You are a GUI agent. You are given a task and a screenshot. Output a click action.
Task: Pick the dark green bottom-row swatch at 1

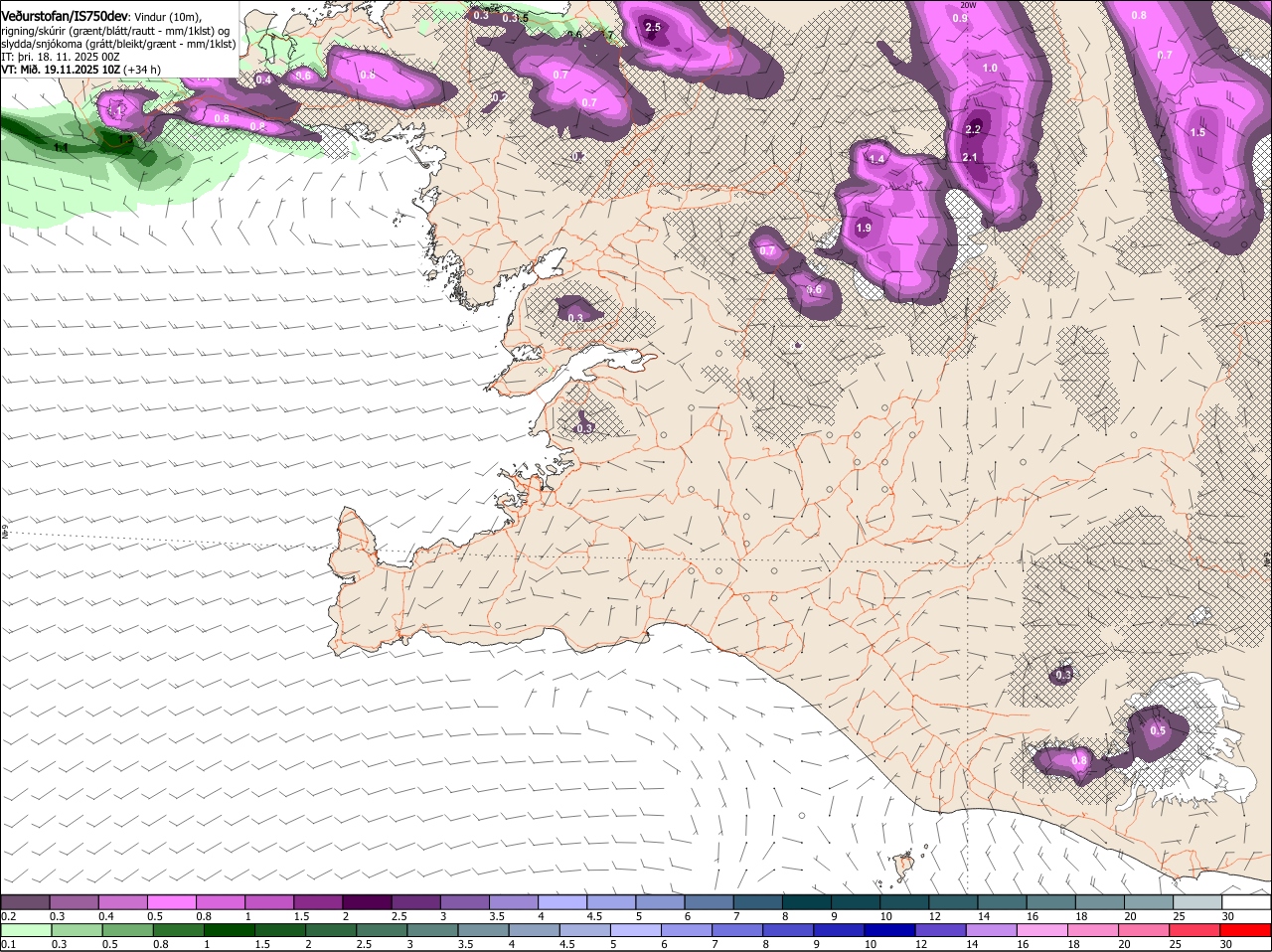tap(228, 930)
